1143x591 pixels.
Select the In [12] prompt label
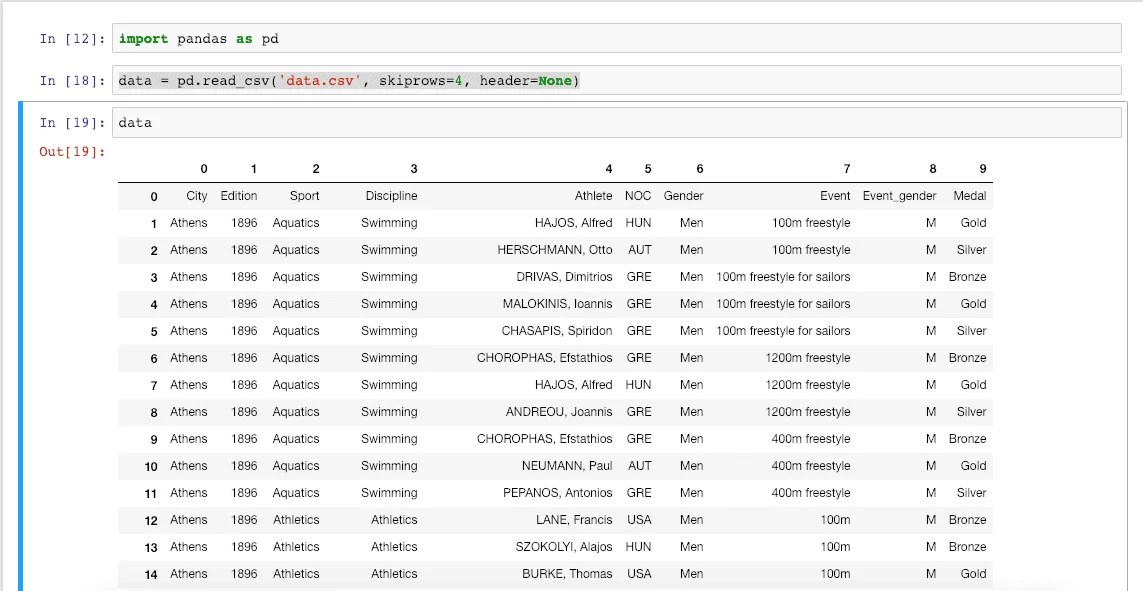(73, 39)
